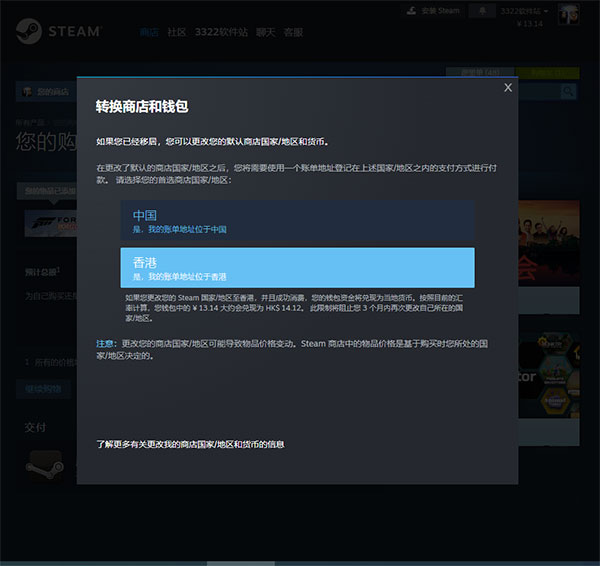The width and height of the screenshot is (600, 566).
Task: Click 安装 Steam download icon
Action: click(x=411, y=11)
